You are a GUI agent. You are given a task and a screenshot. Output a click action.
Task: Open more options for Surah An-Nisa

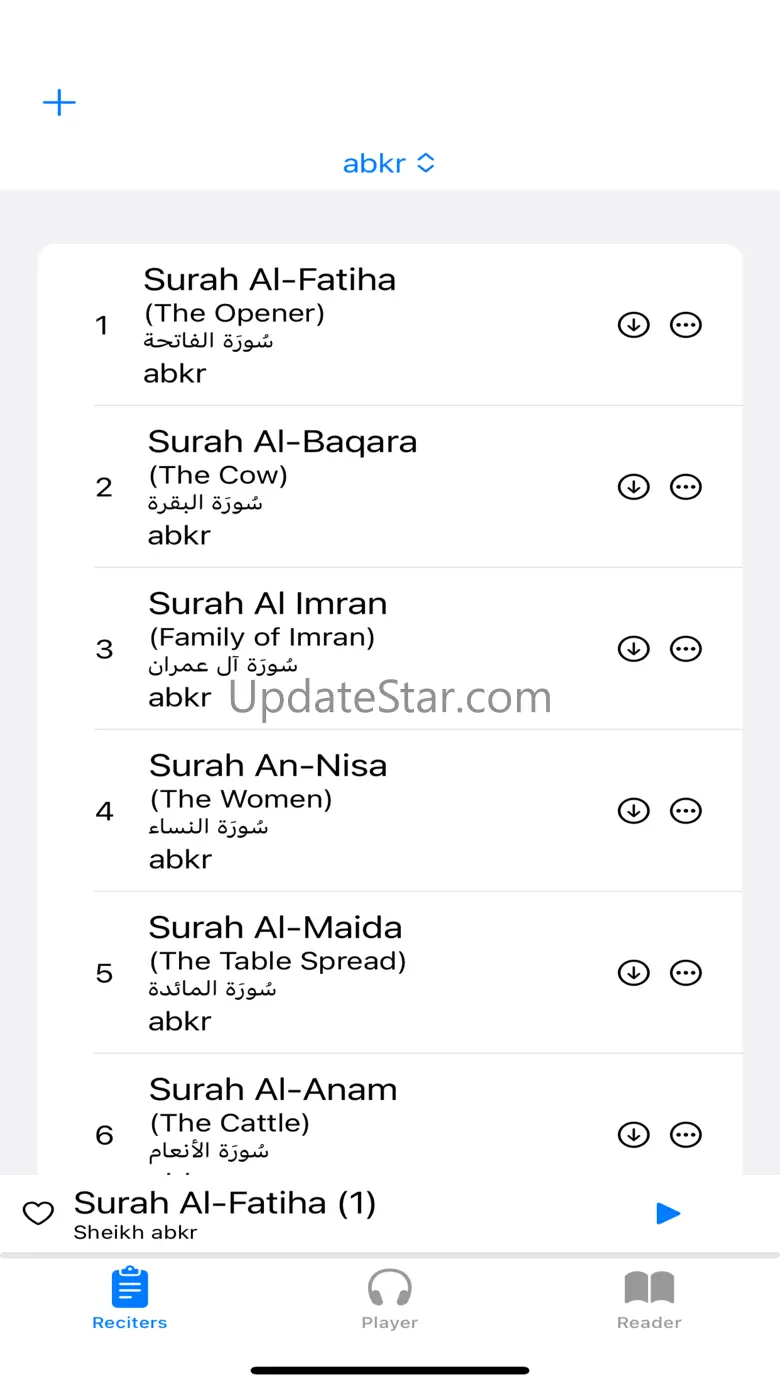(685, 811)
